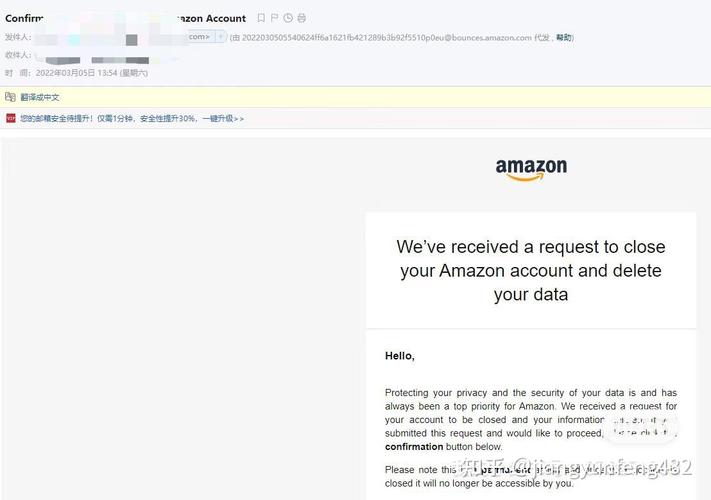Click the Hello greeting in email body
711x500 pixels.
coord(399,356)
